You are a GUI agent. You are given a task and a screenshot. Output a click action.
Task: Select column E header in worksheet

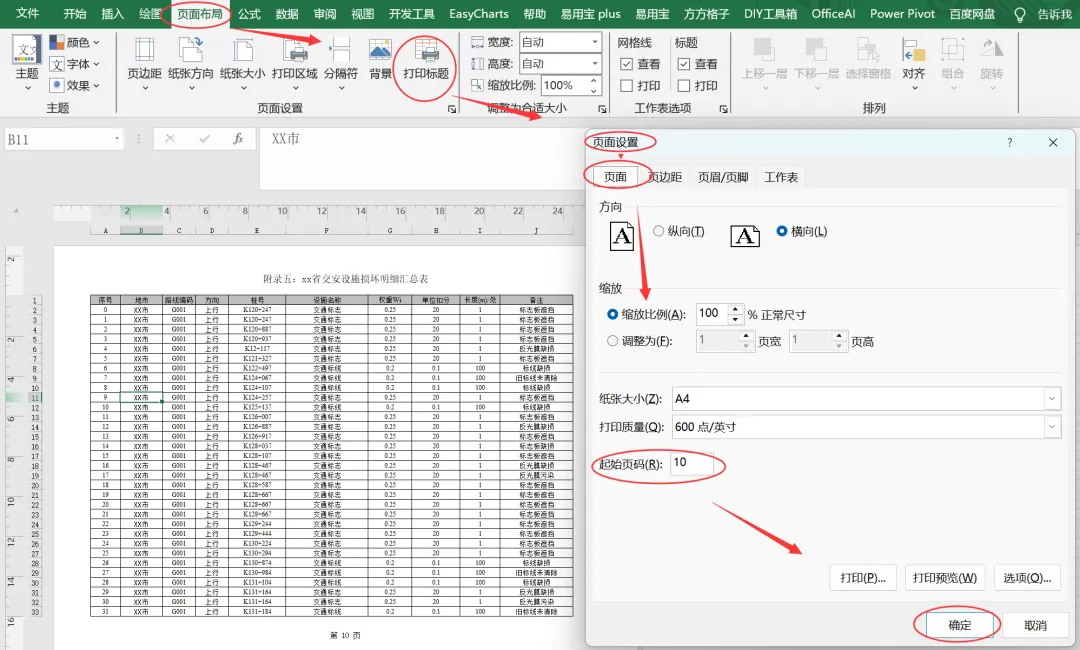(257, 231)
